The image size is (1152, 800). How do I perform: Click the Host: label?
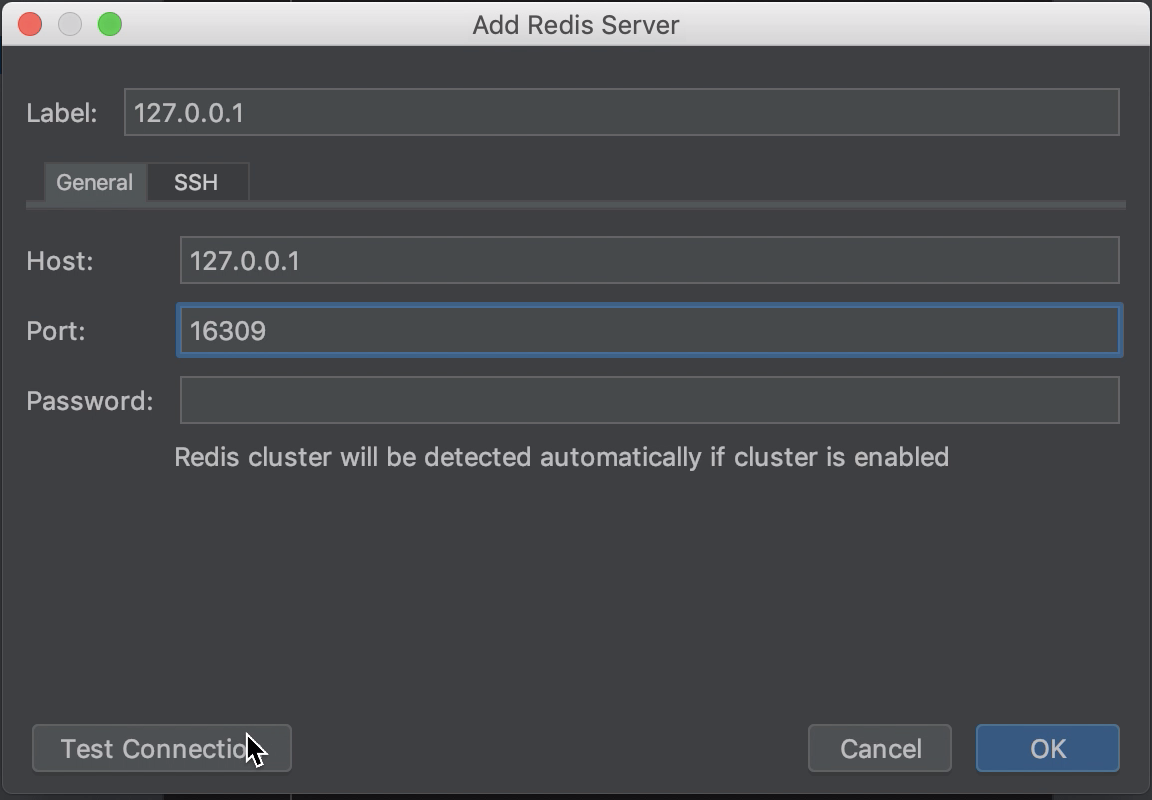(x=60, y=262)
